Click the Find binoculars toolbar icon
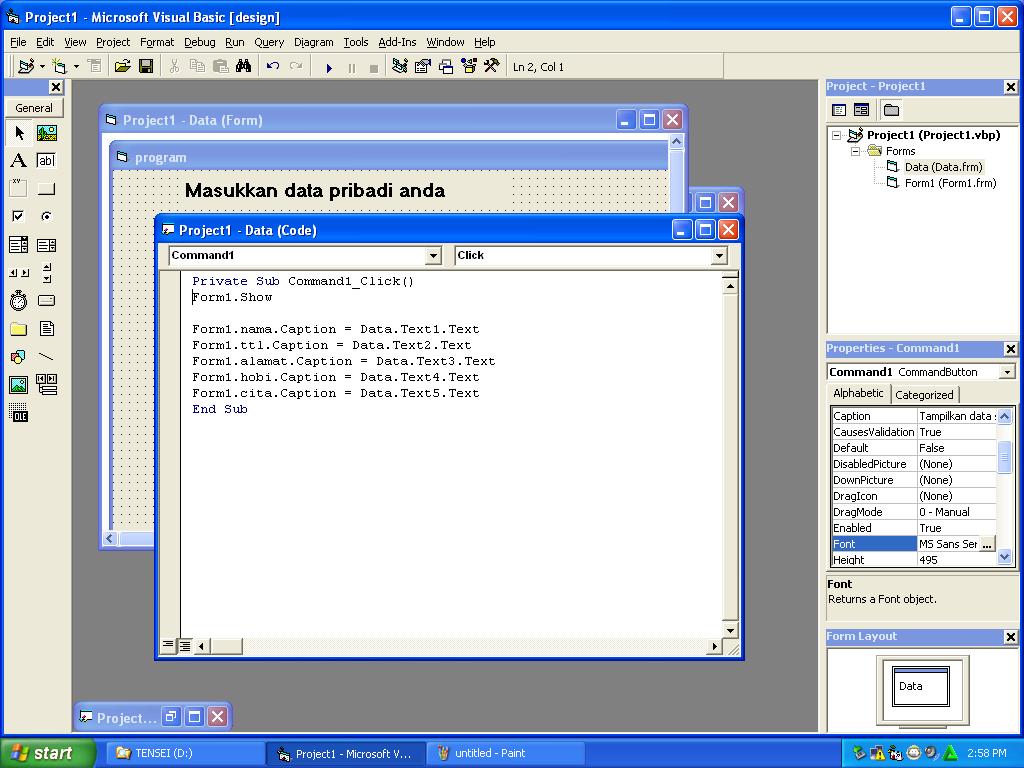Image resolution: width=1024 pixels, height=768 pixels. (244, 67)
